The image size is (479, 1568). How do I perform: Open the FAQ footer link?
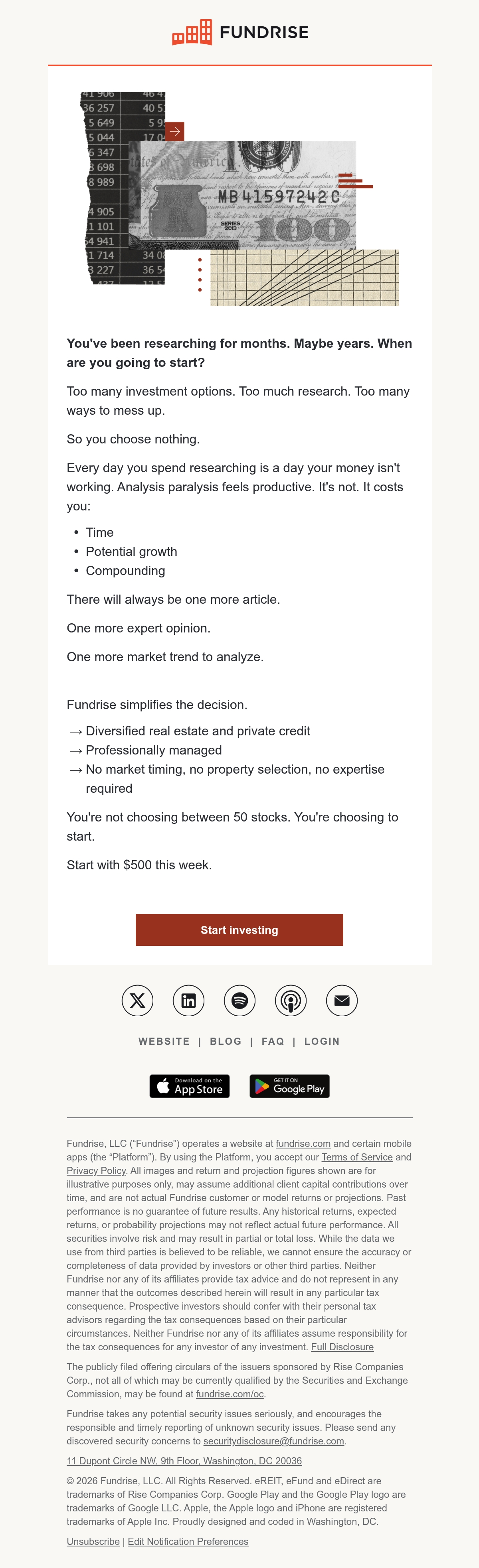[x=273, y=1042]
